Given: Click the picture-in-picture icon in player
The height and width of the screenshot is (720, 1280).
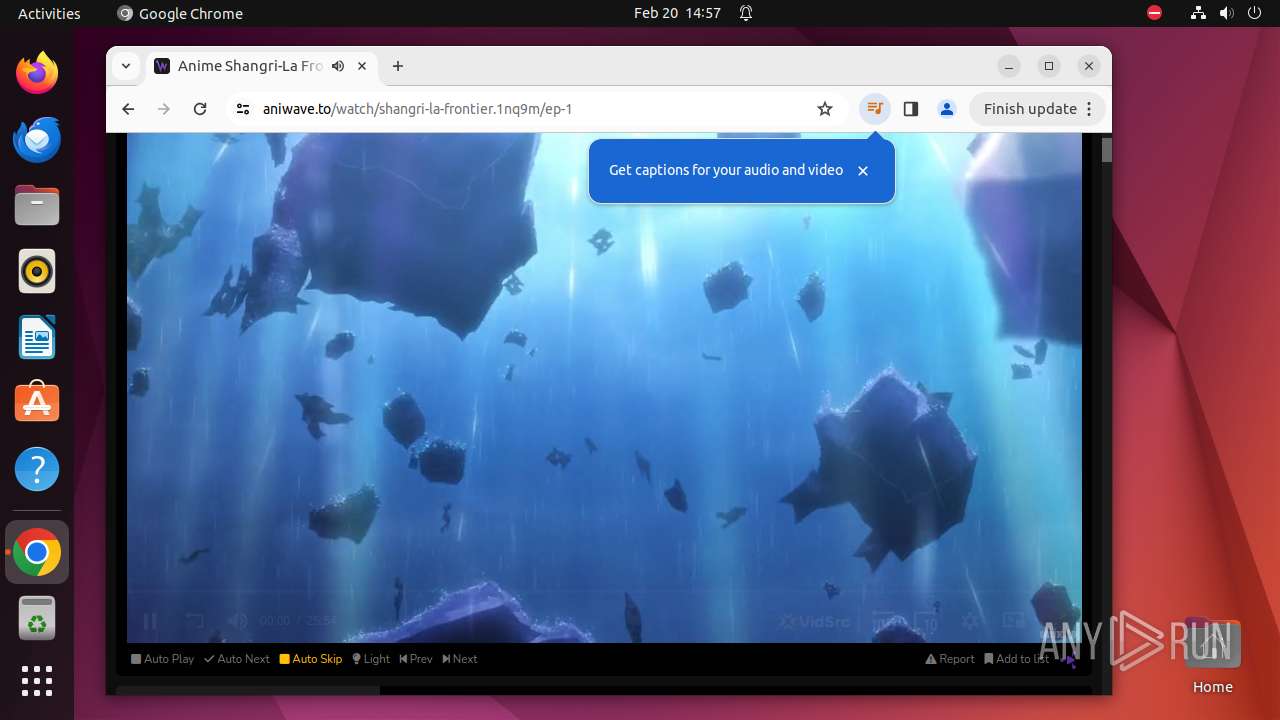Looking at the screenshot, I should tap(1013, 621).
